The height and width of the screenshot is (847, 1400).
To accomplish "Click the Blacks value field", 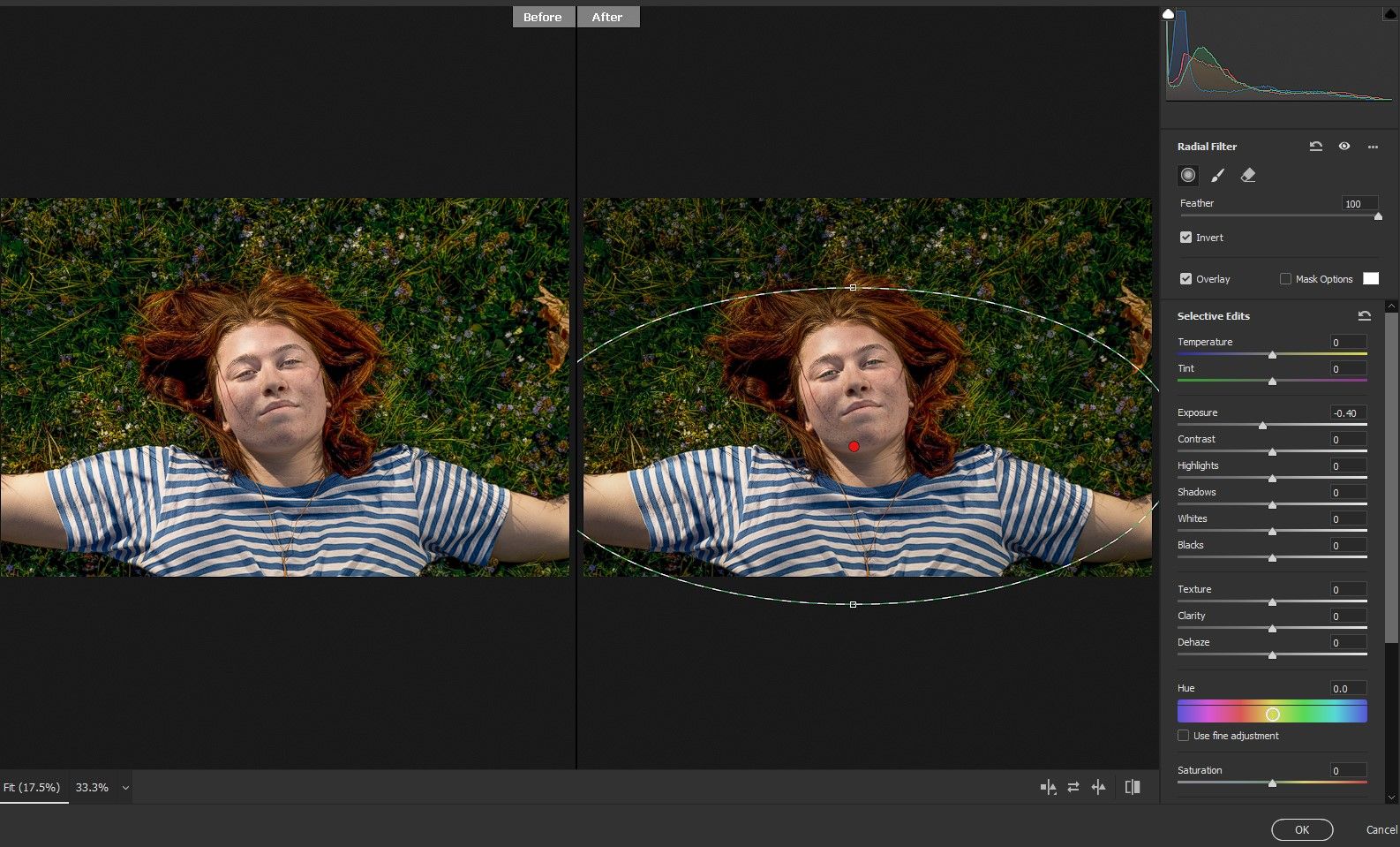I will (x=1349, y=545).
